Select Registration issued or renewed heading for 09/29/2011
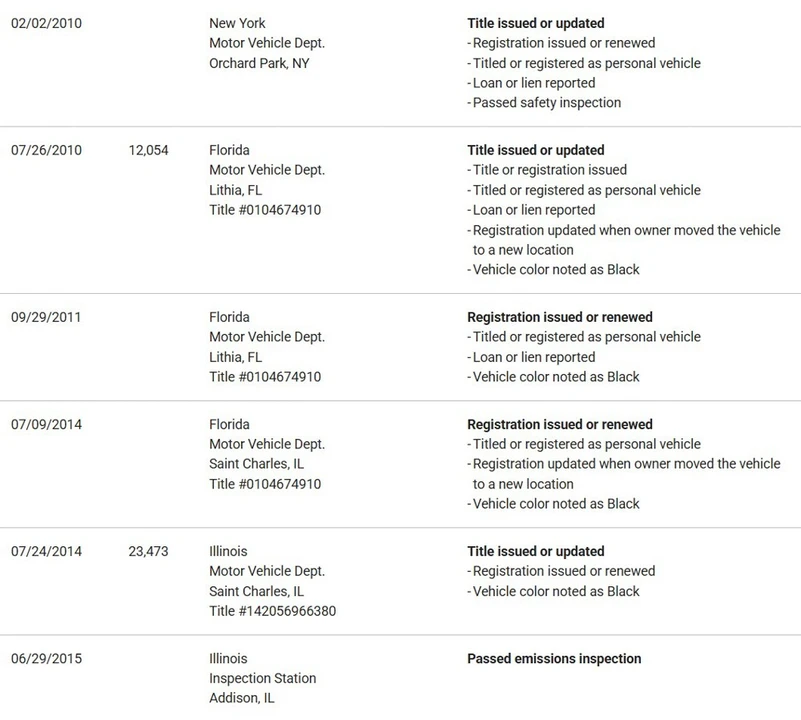The height and width of the screenshot is (720, 801). point(560,317)
